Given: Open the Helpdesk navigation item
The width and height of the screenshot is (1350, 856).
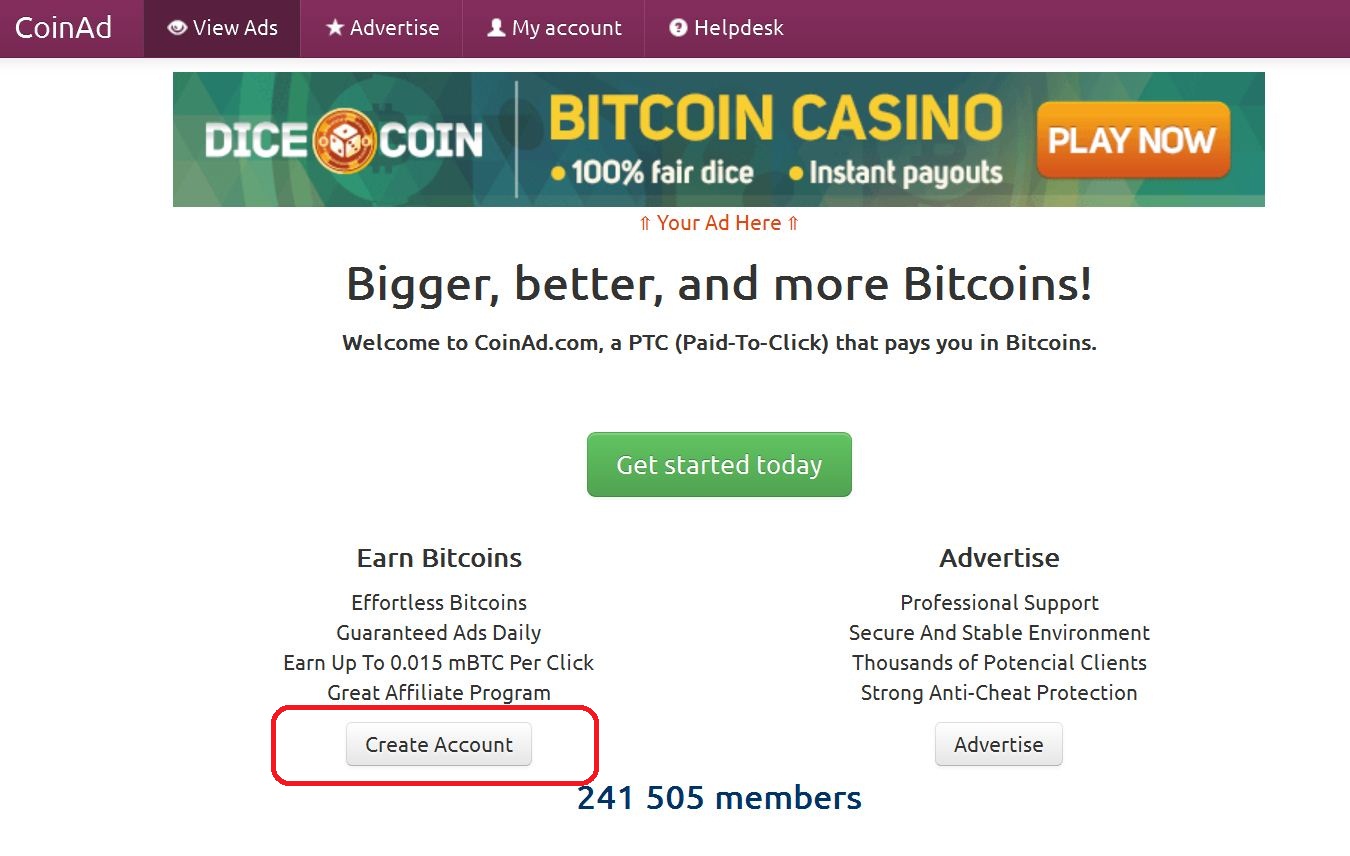Looking at the screenshot, I should pos(726,28).
